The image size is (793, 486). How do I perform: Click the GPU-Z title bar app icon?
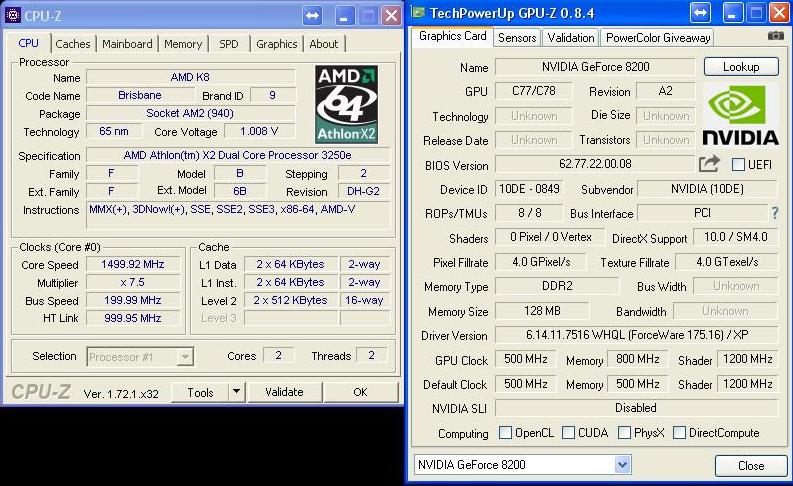click(418, 12)
